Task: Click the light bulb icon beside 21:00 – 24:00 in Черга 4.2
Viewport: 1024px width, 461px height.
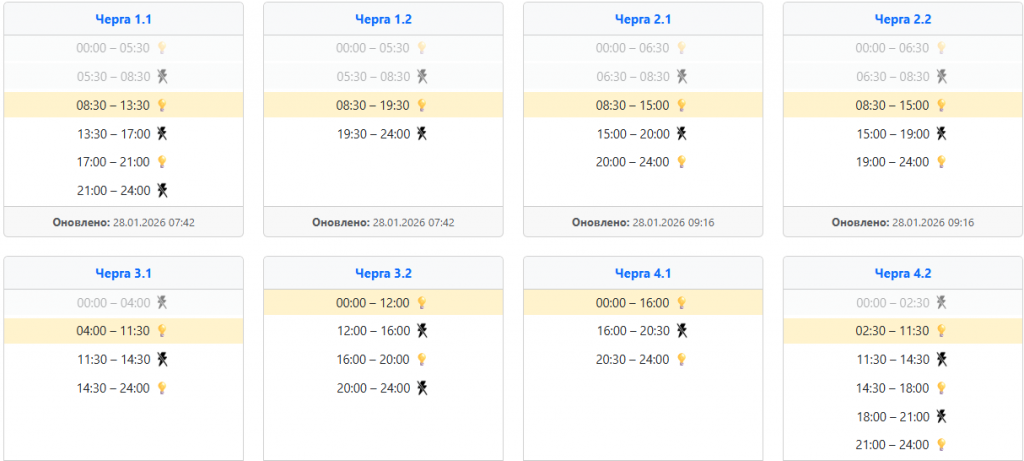Action: click(x=942, y=444)
